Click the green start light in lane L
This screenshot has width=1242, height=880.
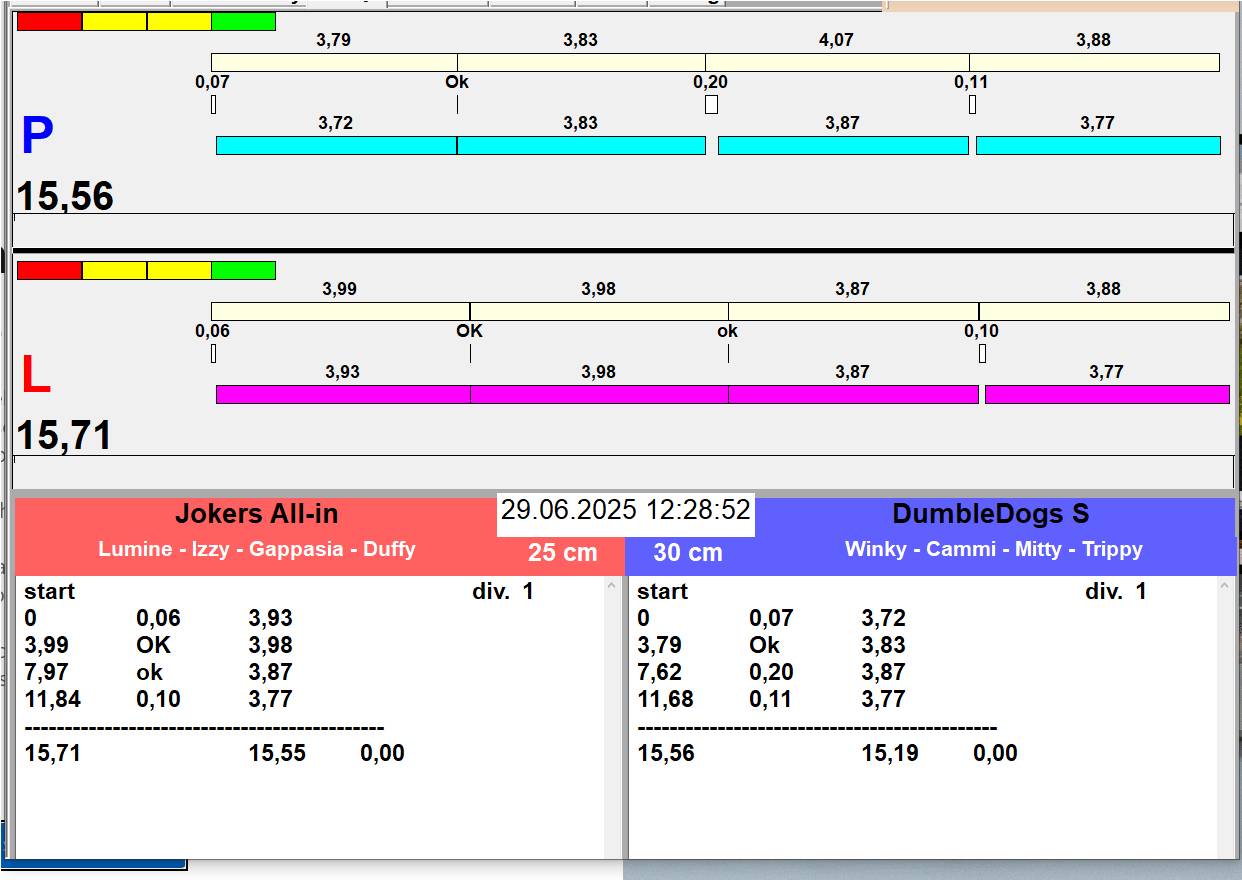(243, 270)
